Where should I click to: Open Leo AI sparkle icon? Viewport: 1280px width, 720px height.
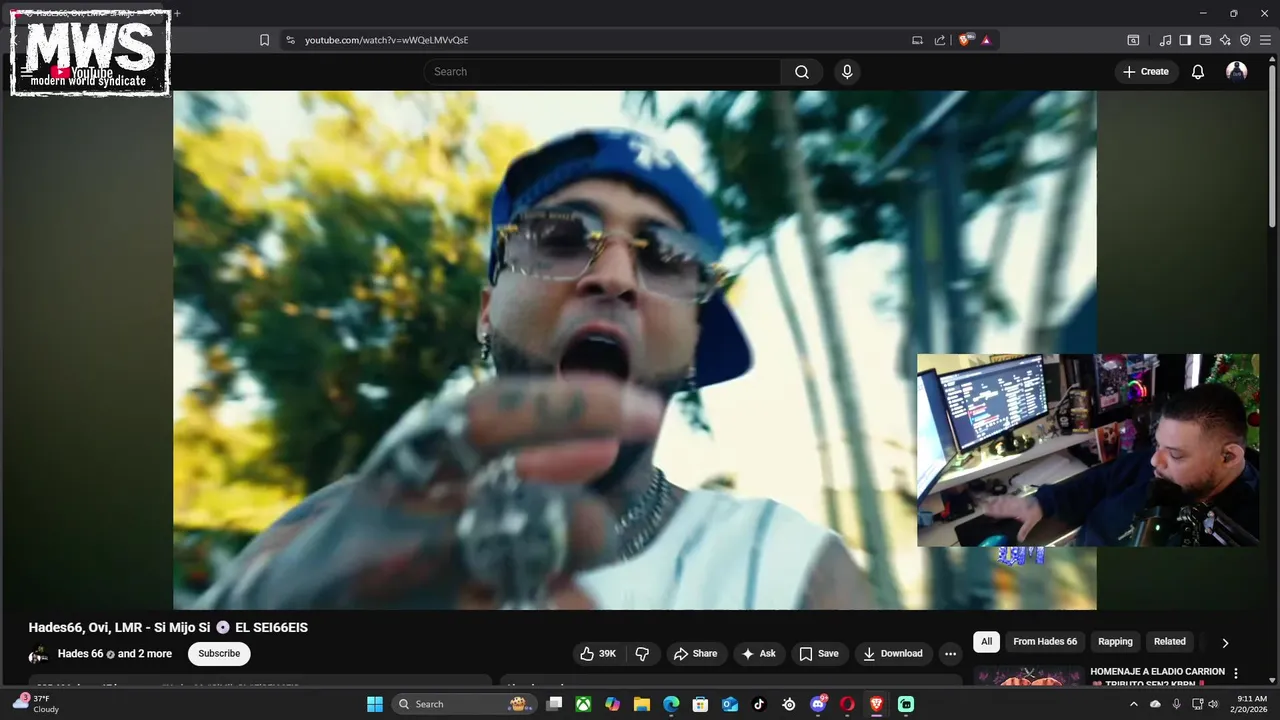click(1225, 40)
